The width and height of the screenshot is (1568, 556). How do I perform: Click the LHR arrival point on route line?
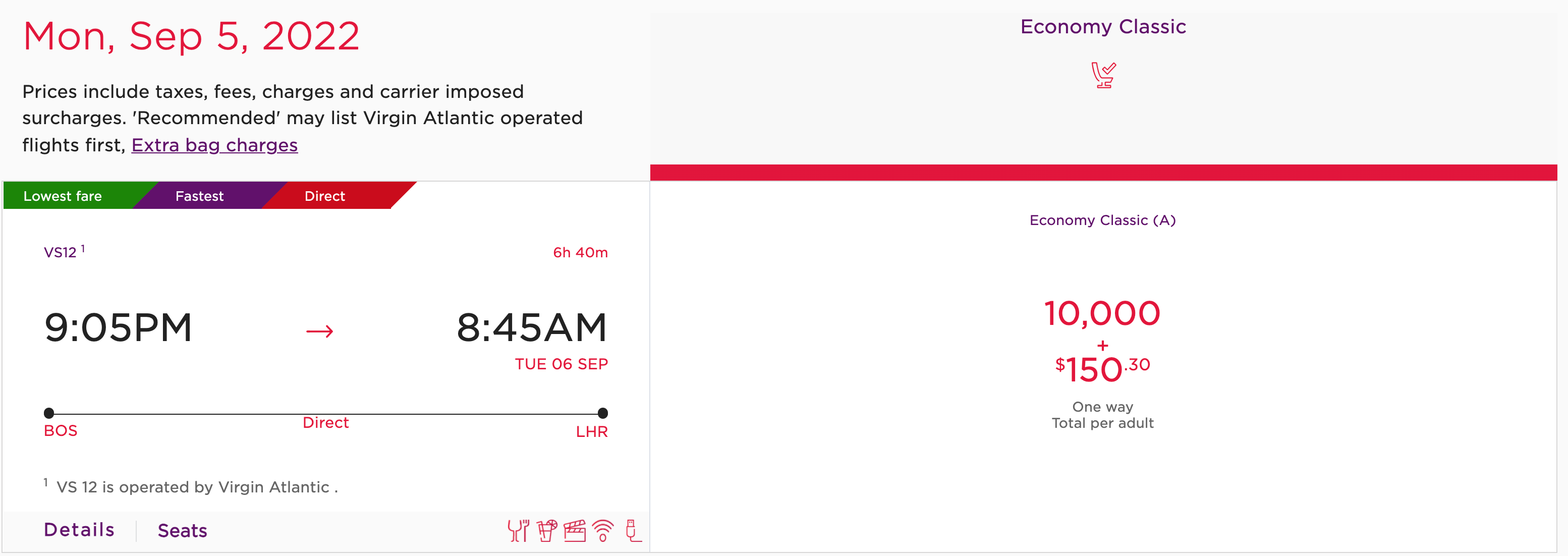coord(602,413)
